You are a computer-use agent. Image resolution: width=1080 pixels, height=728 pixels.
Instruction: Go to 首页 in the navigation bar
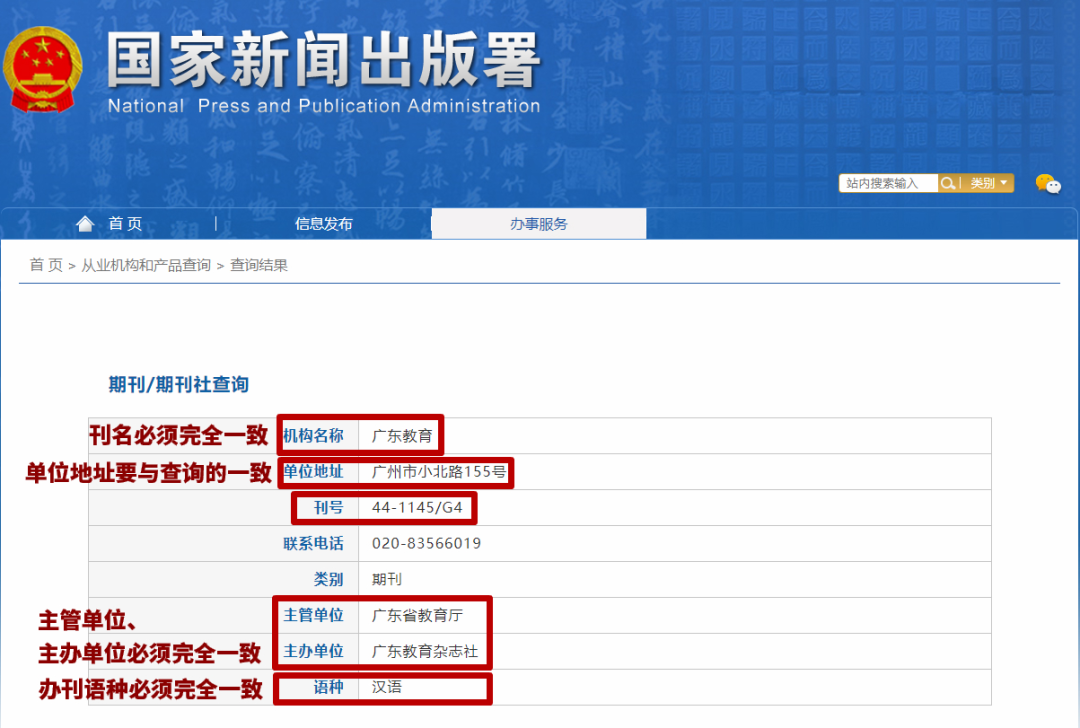(125, 224)
